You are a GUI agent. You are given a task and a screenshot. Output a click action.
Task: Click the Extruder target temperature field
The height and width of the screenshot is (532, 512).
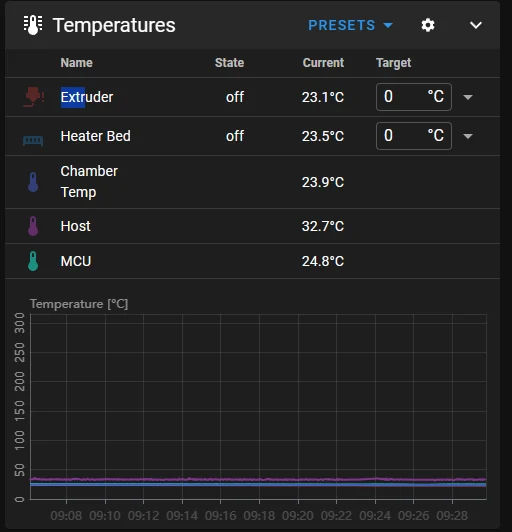[x=414, y=97]
